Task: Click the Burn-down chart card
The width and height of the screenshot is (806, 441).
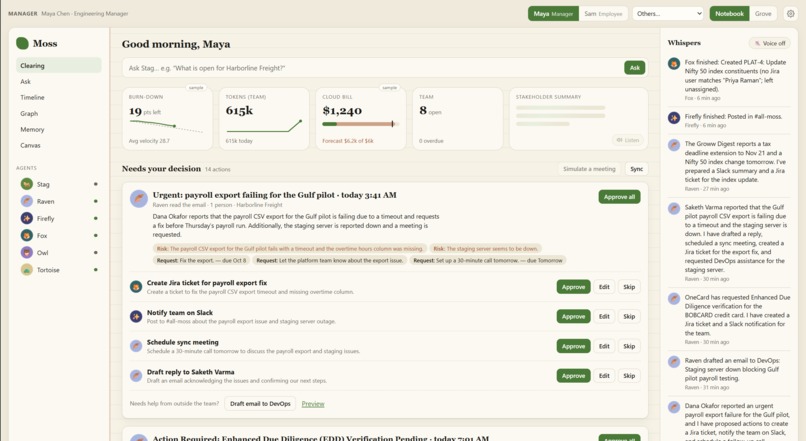Action: click(x=167, y=119)
